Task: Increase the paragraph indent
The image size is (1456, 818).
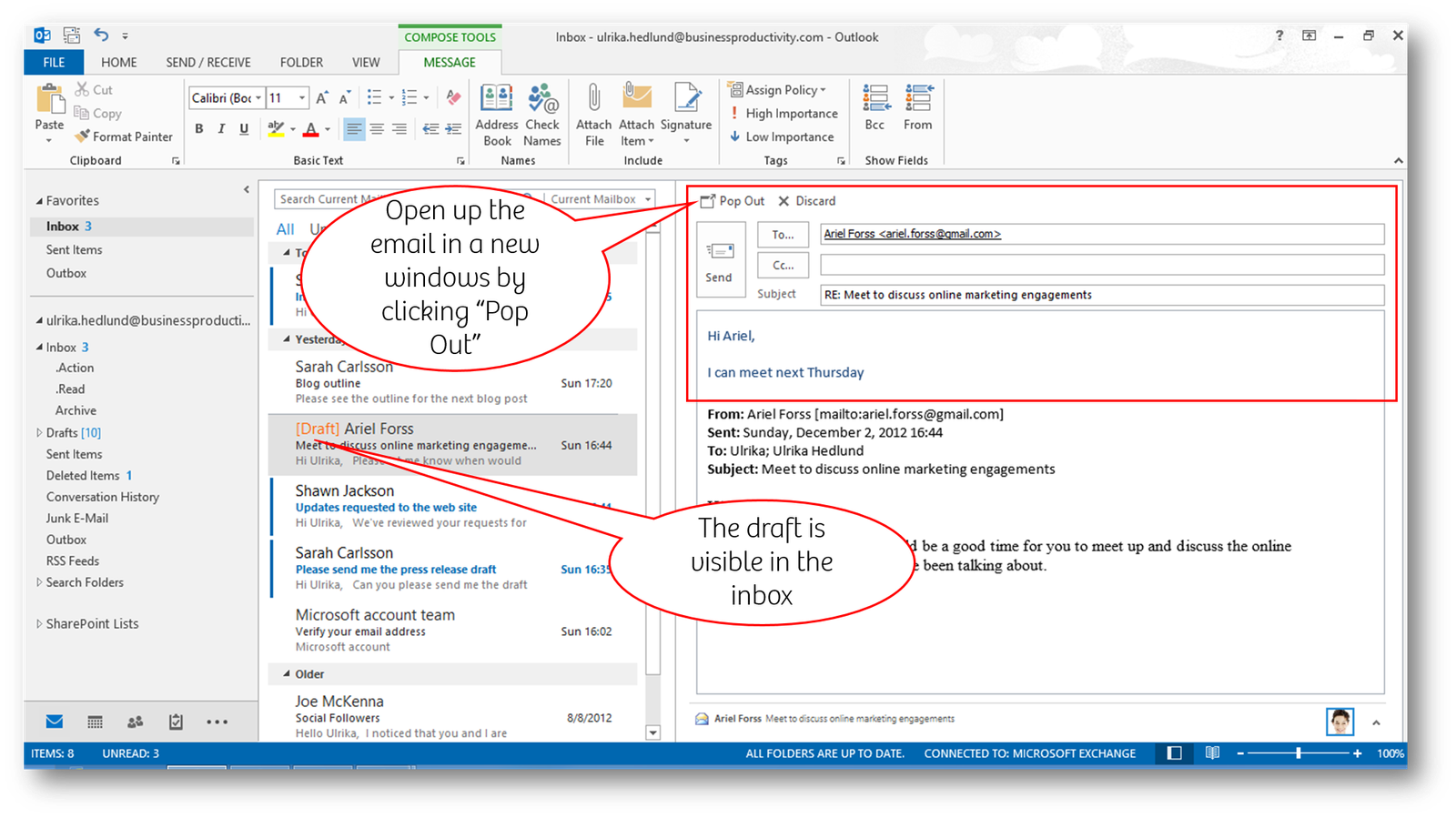Action: pyautogui.click(x=453, y=129)
